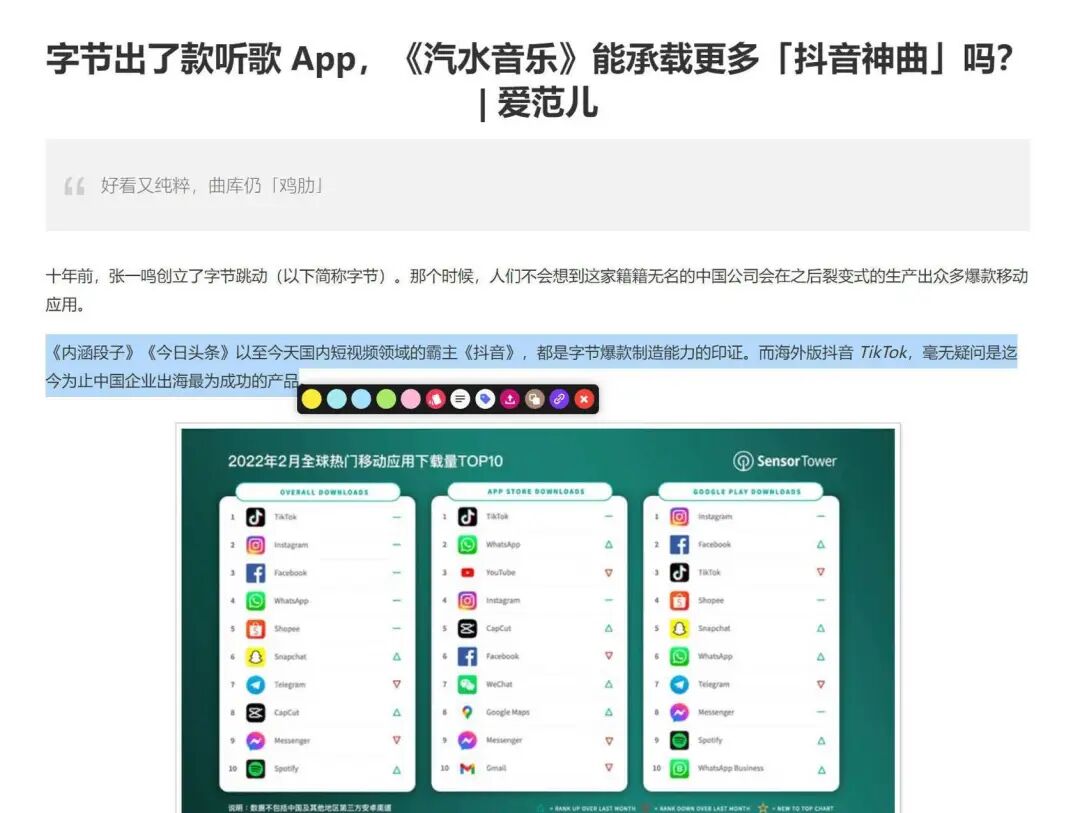Viewport: 1080px width, 813px height.
Task: Open the Sensor Tower TOP10 downloads chart image
Action: tap(538, 619)
